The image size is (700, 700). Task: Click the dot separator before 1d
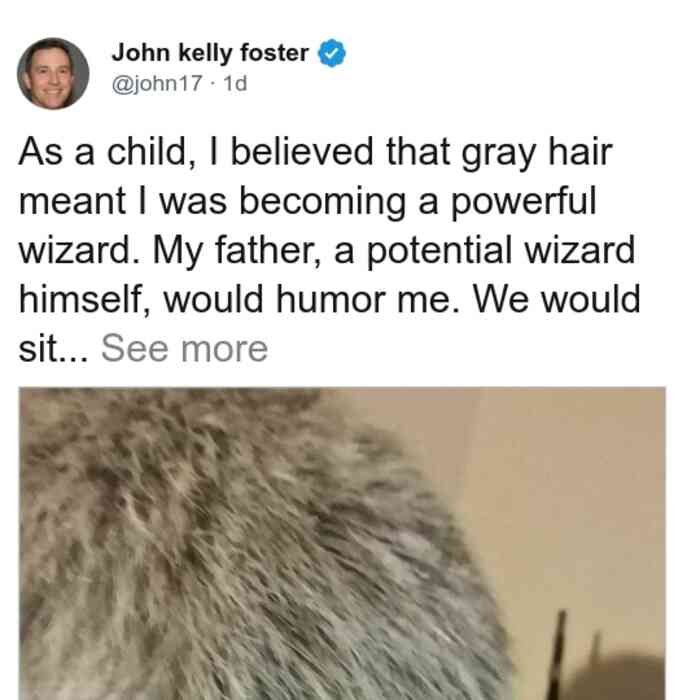(213, 84)
